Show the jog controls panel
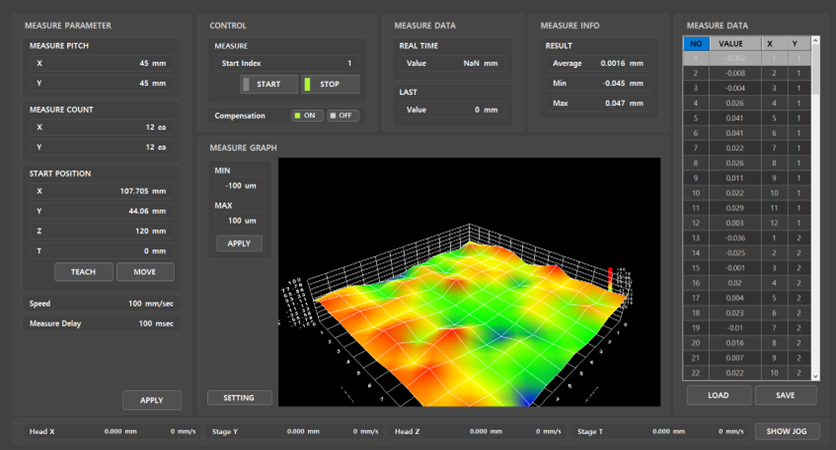 pos(786,431)
